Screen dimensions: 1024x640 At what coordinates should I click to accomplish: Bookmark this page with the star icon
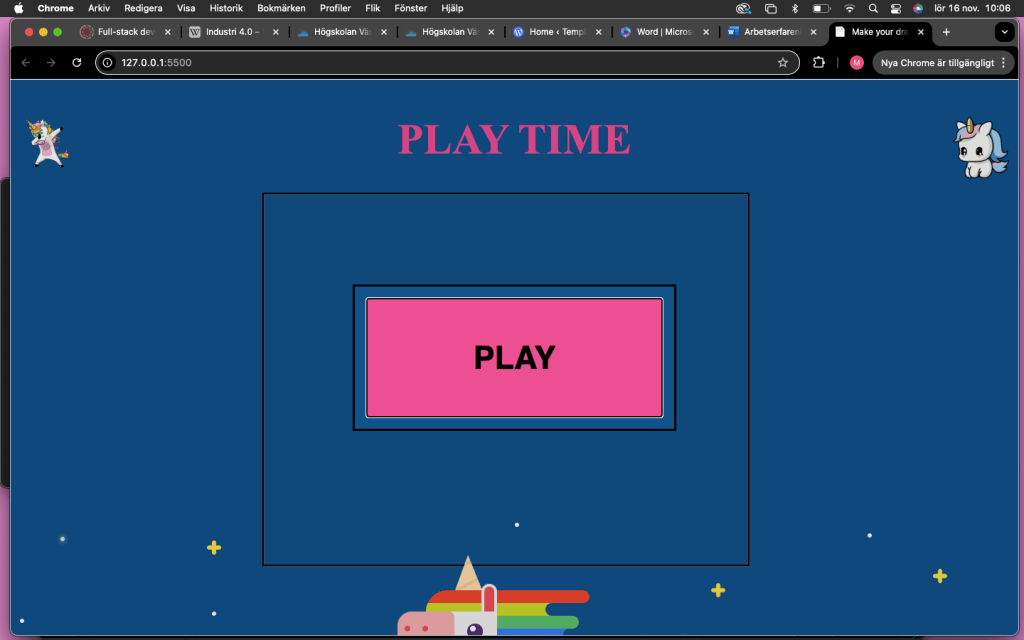click(783, 63)
